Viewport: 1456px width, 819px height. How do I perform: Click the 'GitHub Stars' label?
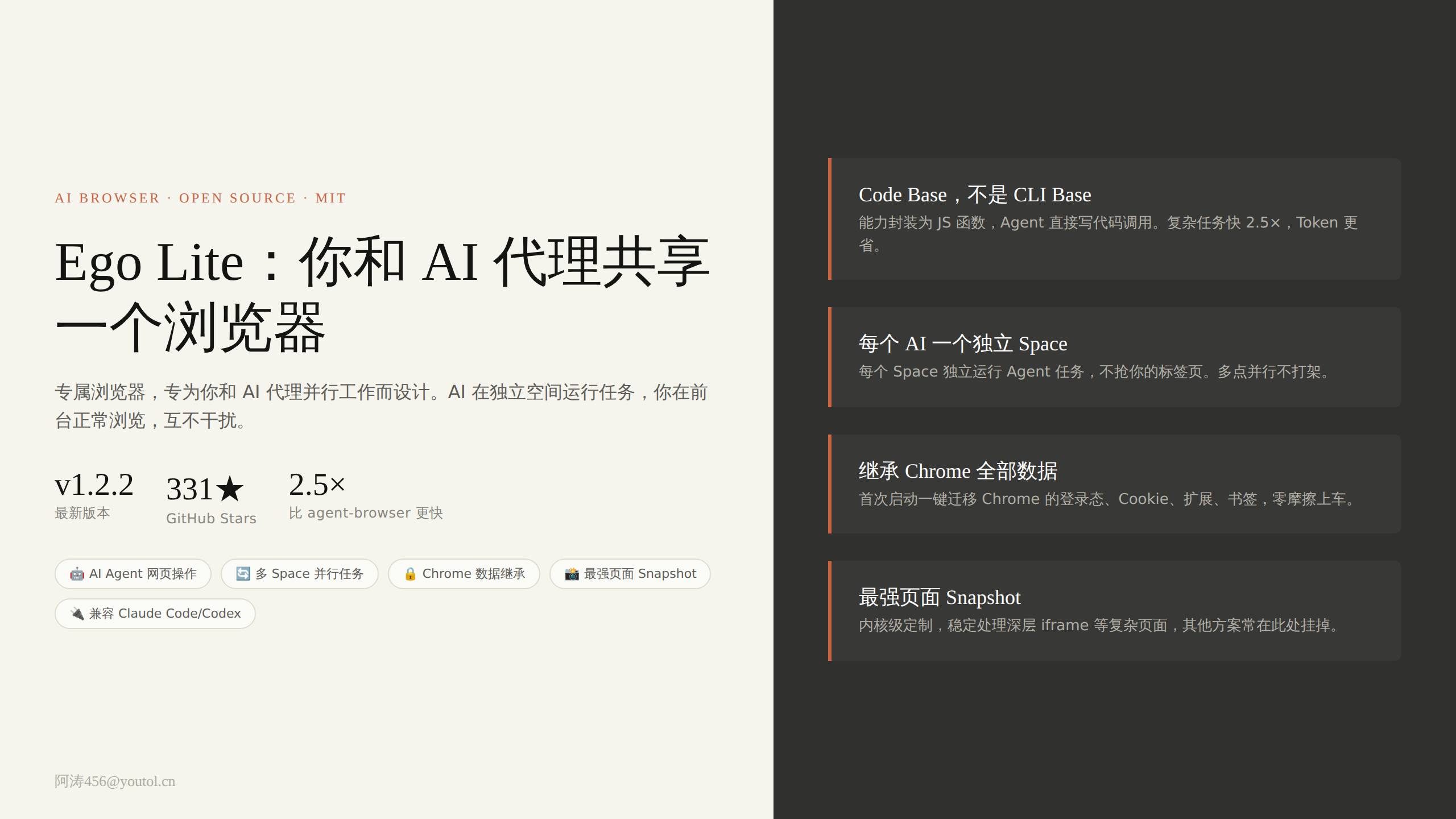[x=211, y=519]
